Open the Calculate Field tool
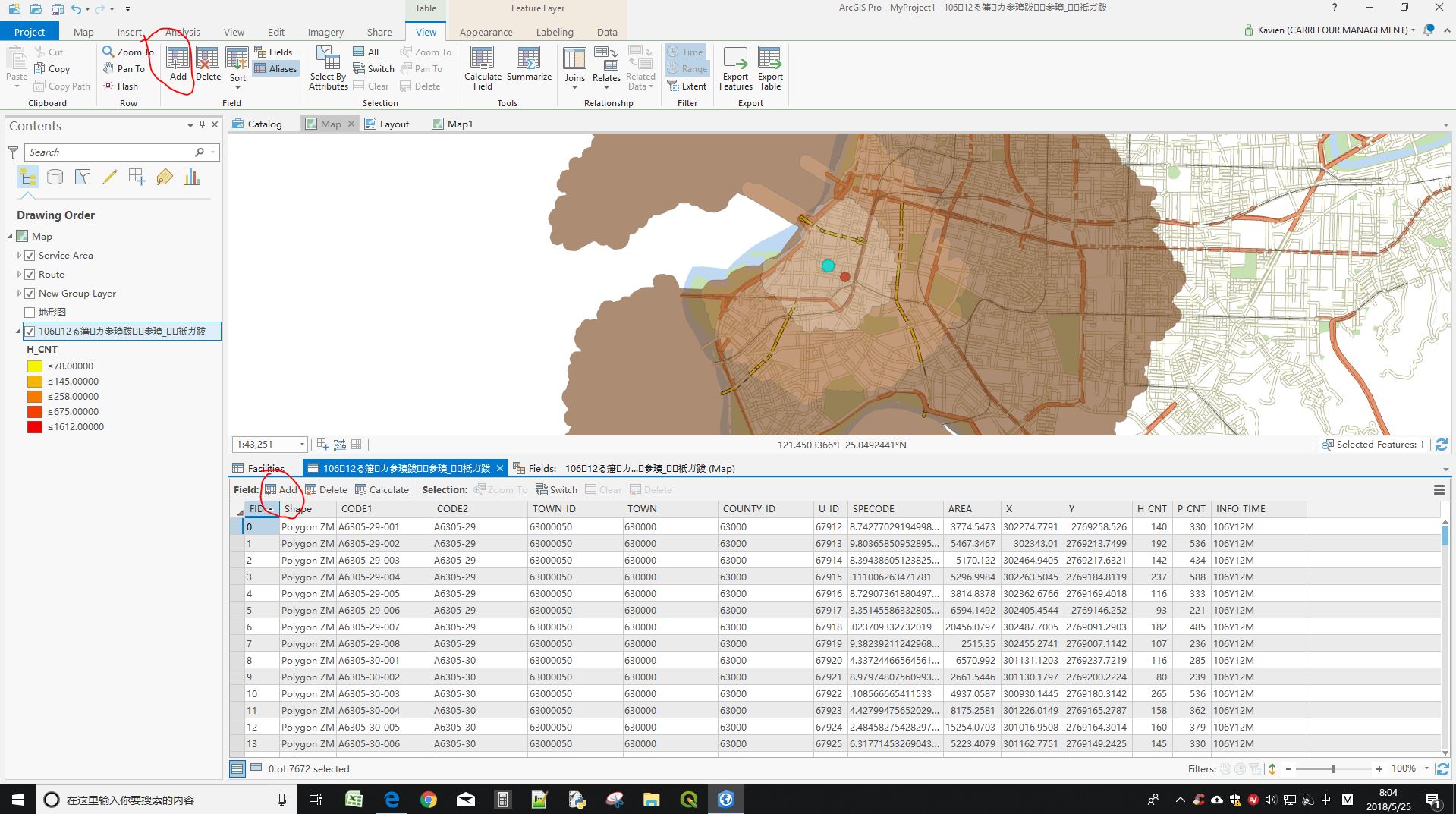The image size is (1456, 814). pos(482,68)
